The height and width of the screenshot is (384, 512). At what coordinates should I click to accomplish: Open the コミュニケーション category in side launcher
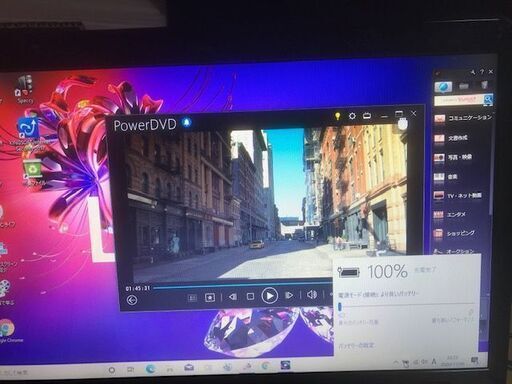pos(463,118)
